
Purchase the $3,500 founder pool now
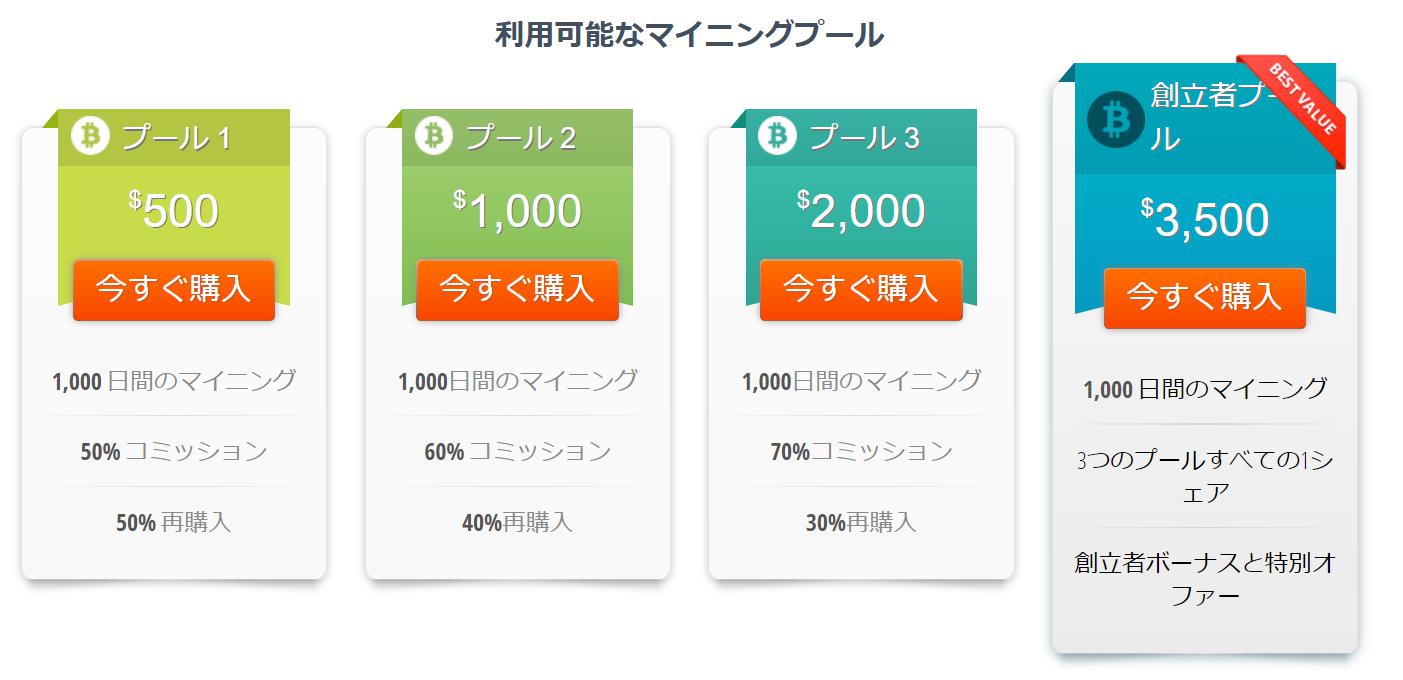pyautogui.click(x=1205, y=298)
